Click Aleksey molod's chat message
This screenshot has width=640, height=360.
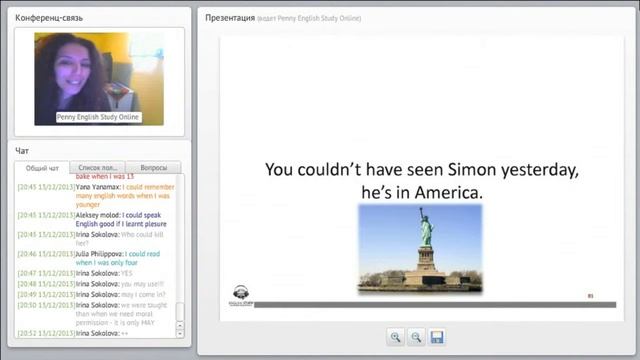(x=92, y=219)
